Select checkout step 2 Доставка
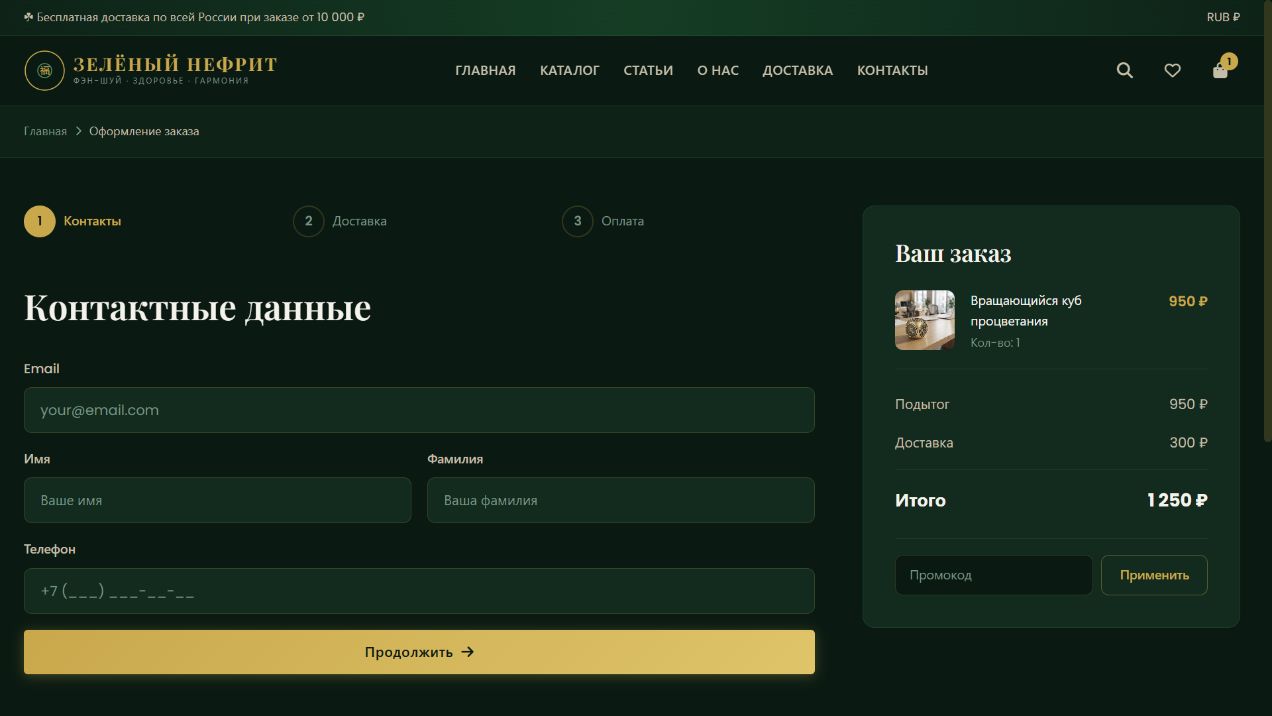 (340, 221)
